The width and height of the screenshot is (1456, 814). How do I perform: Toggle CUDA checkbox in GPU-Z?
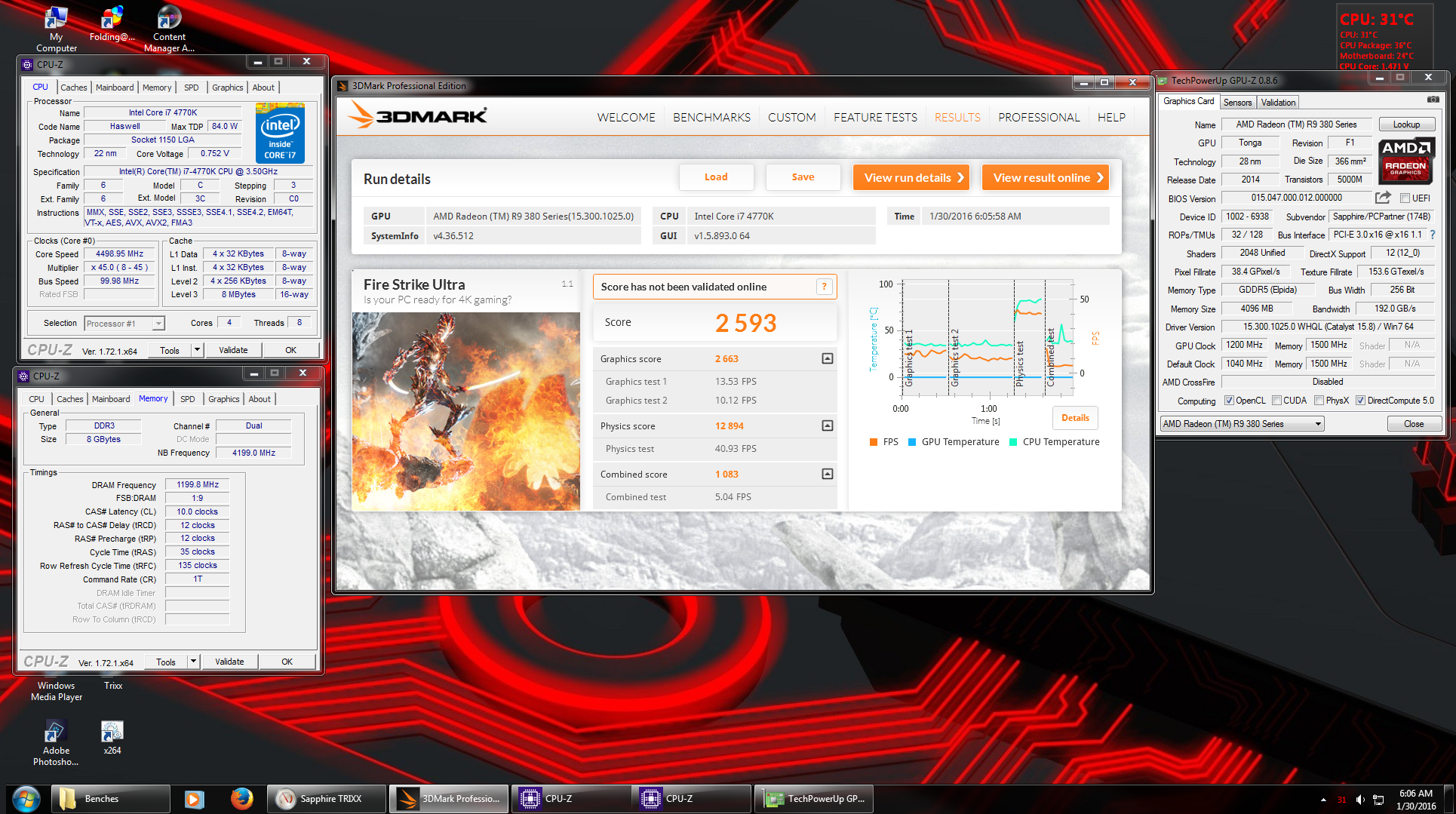(1276, 401)
